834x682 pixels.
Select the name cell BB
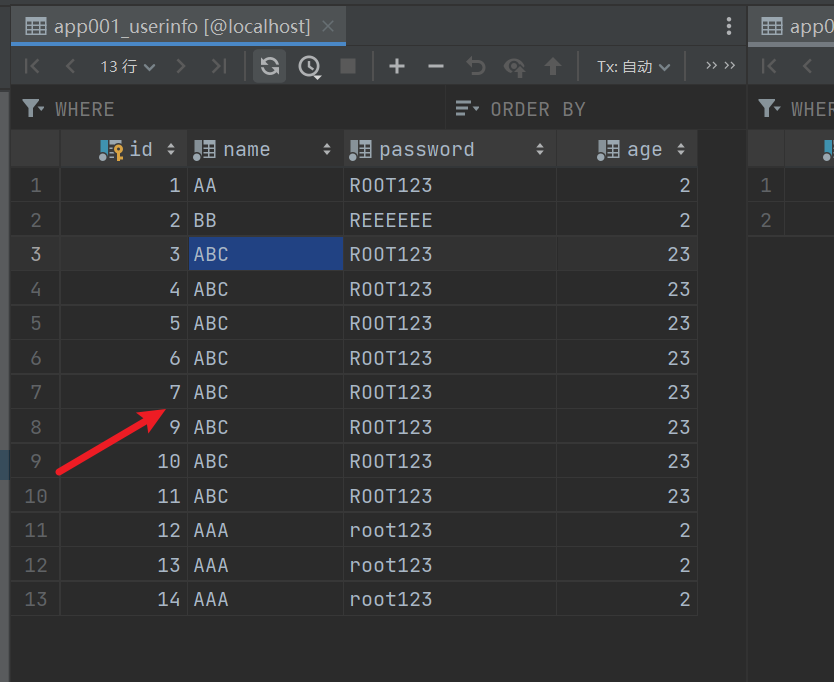click(265, 220)
